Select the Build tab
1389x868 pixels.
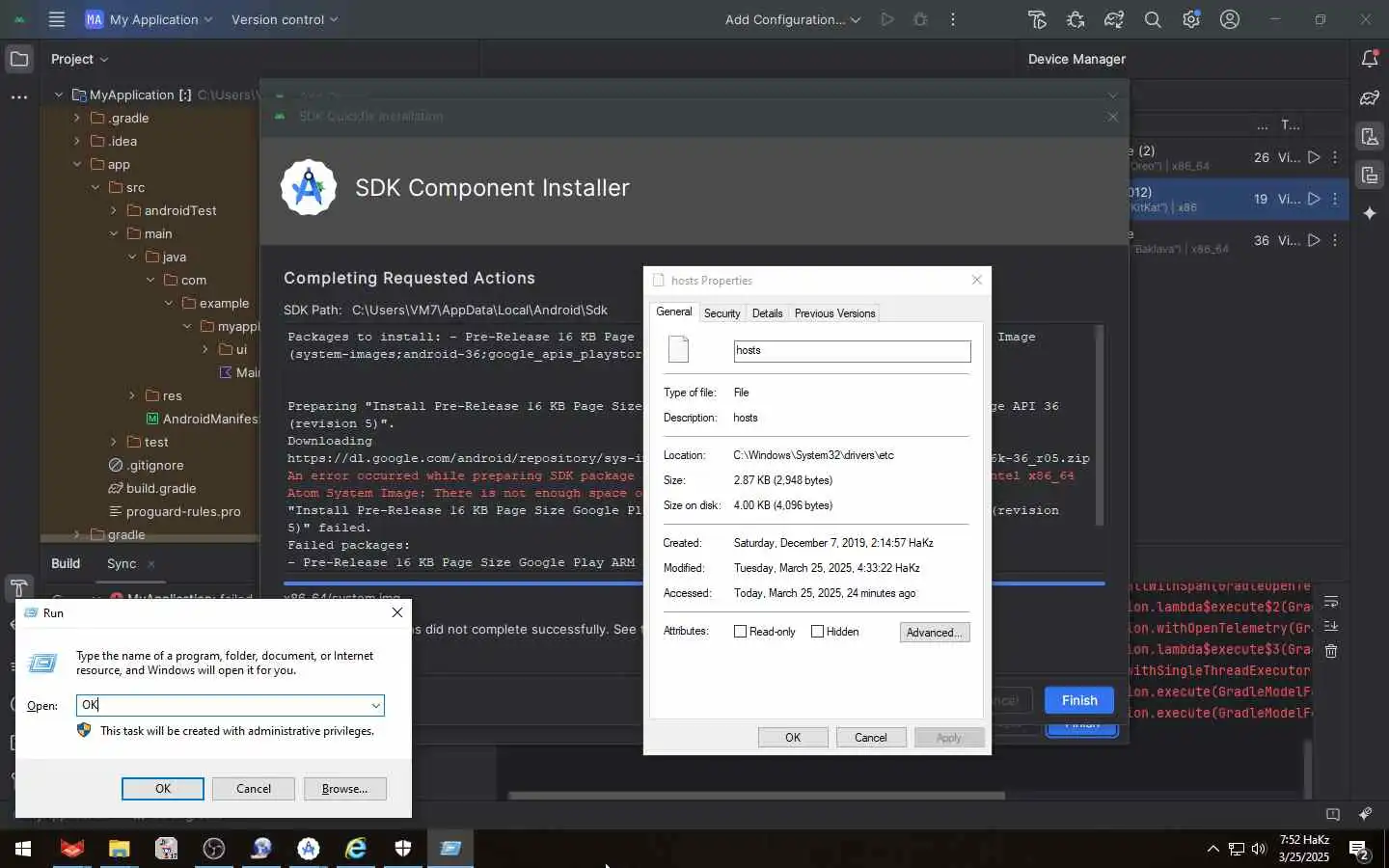(66, 563)
